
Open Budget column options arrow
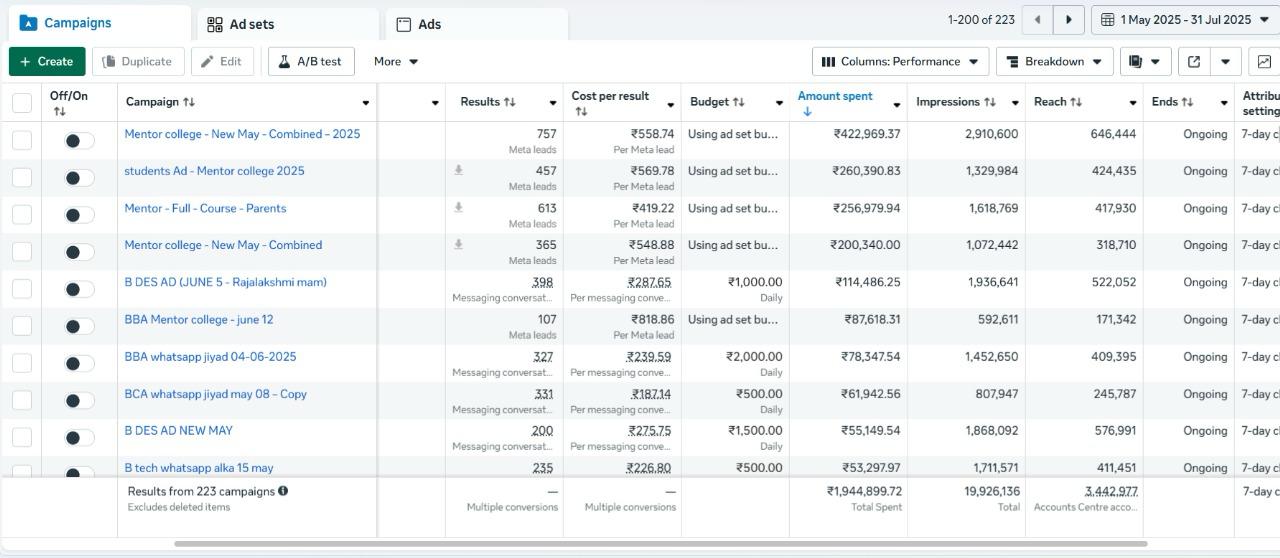[778, 102]
